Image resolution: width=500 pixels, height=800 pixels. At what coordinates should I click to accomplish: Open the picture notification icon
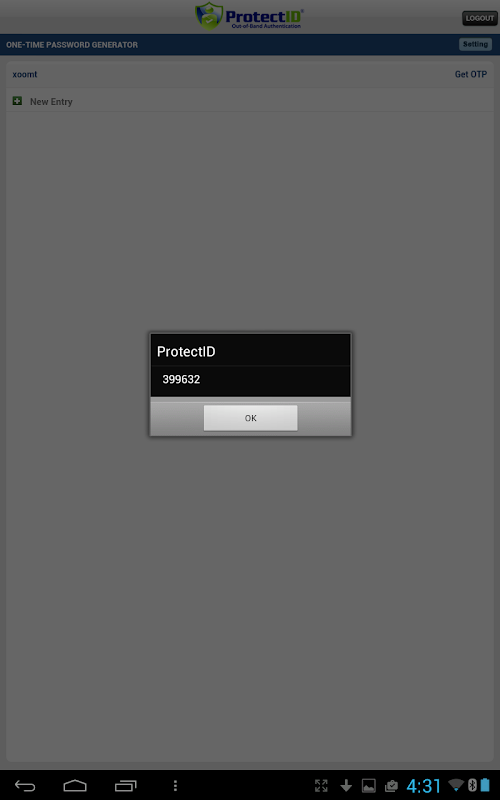click(369, 785)
